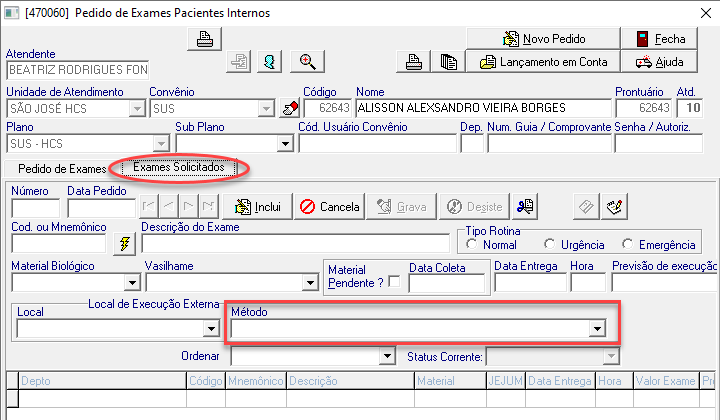Go to next record navigation arrow
Viewport: 720px width, 420px height.
pyautogui.click(x=188, y=206)
